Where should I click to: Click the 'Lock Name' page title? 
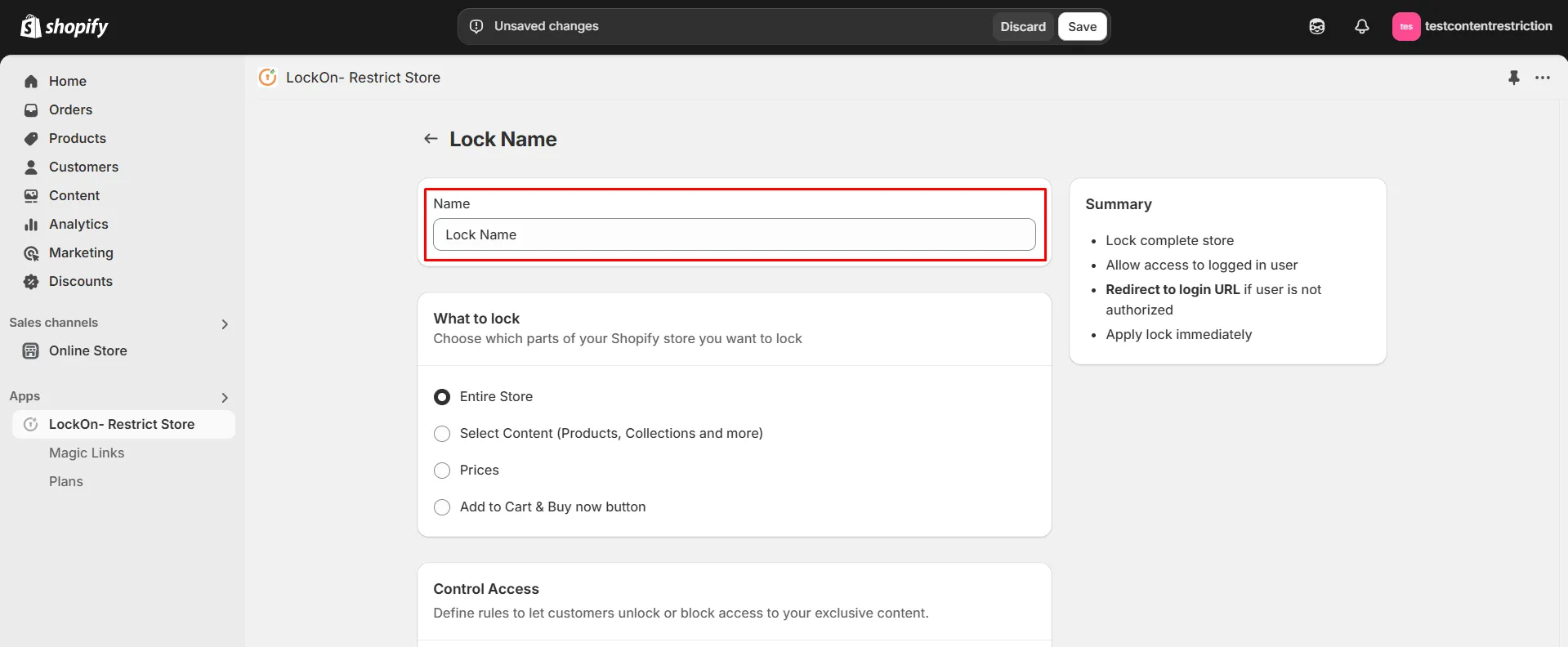point(503,139)
